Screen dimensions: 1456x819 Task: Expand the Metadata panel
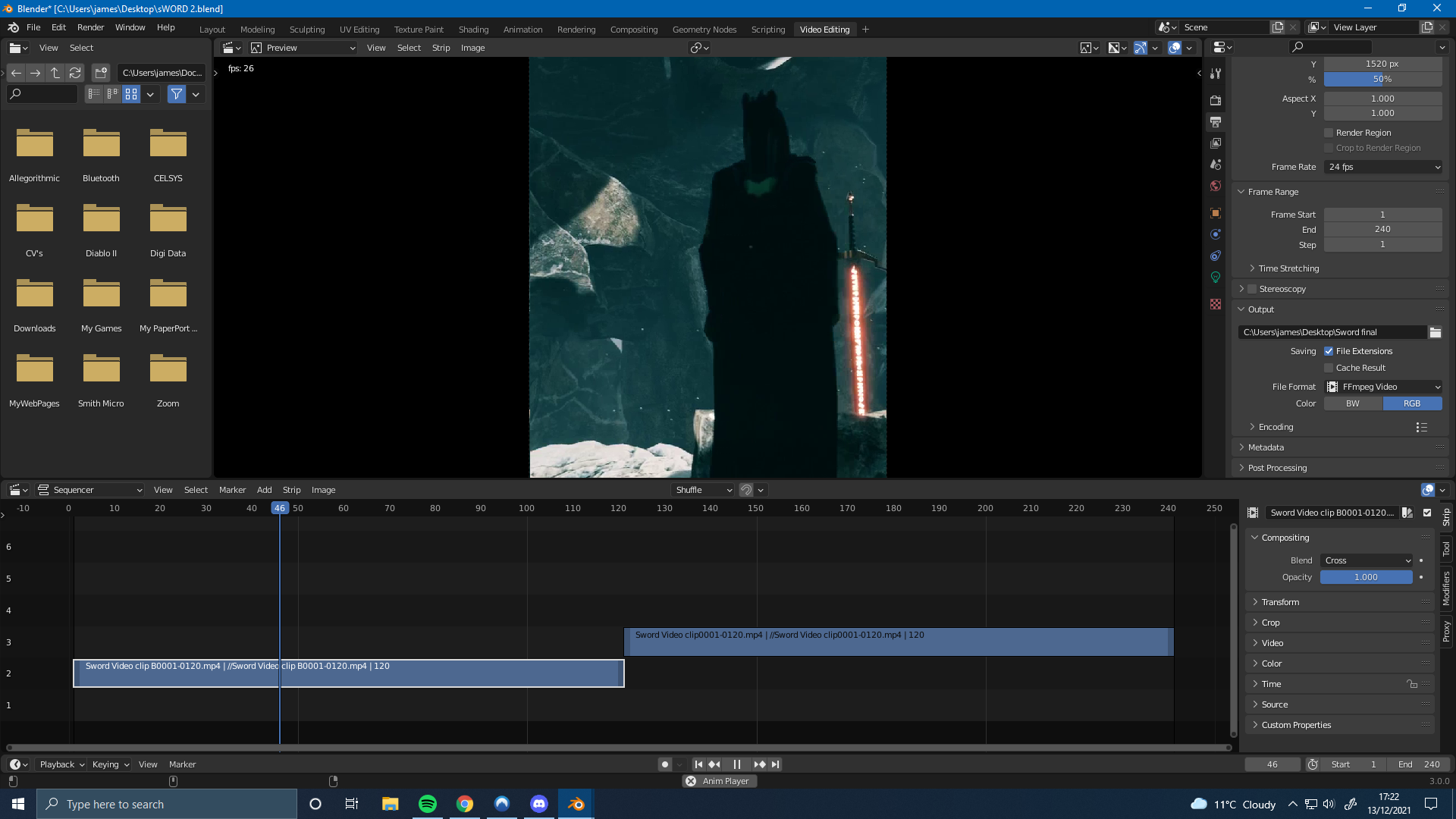pyautogui.click(x=1266, y=447)
